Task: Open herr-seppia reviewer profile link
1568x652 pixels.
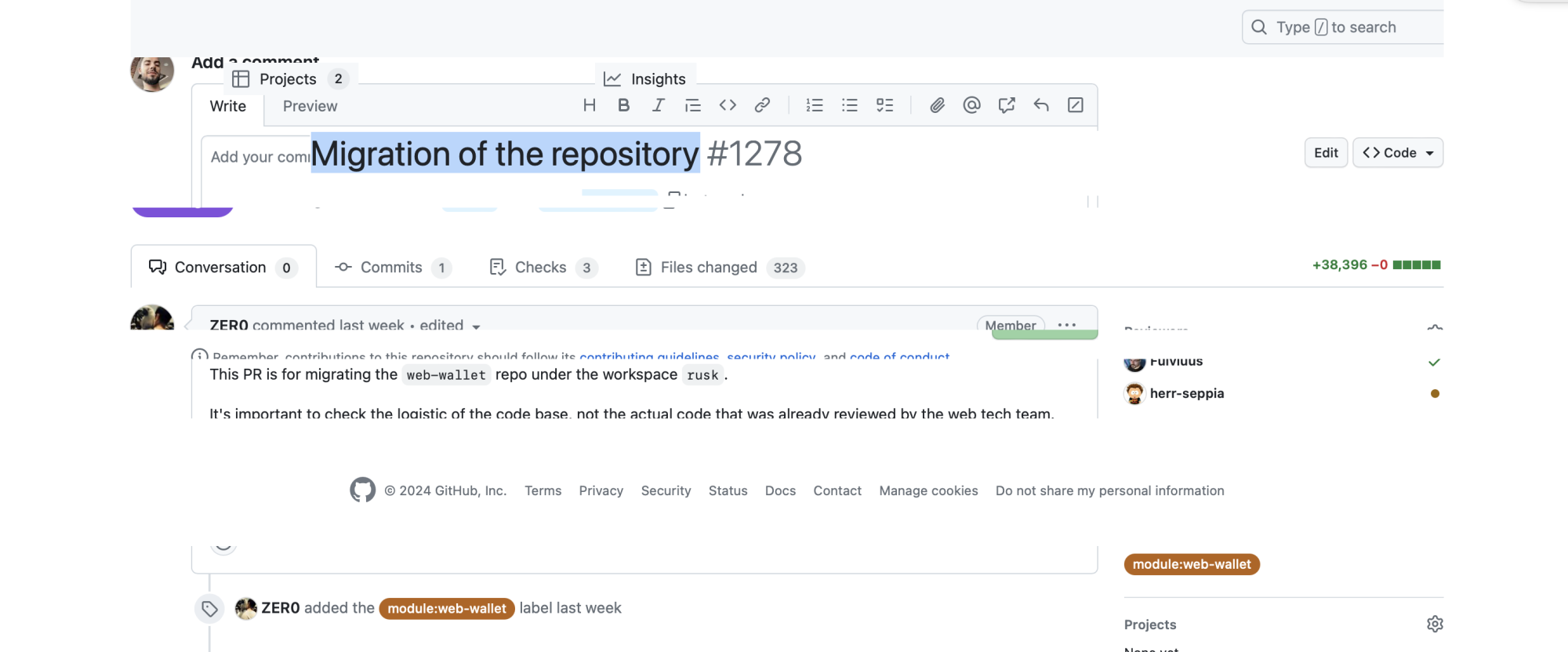Action: tap(1187, 394)
